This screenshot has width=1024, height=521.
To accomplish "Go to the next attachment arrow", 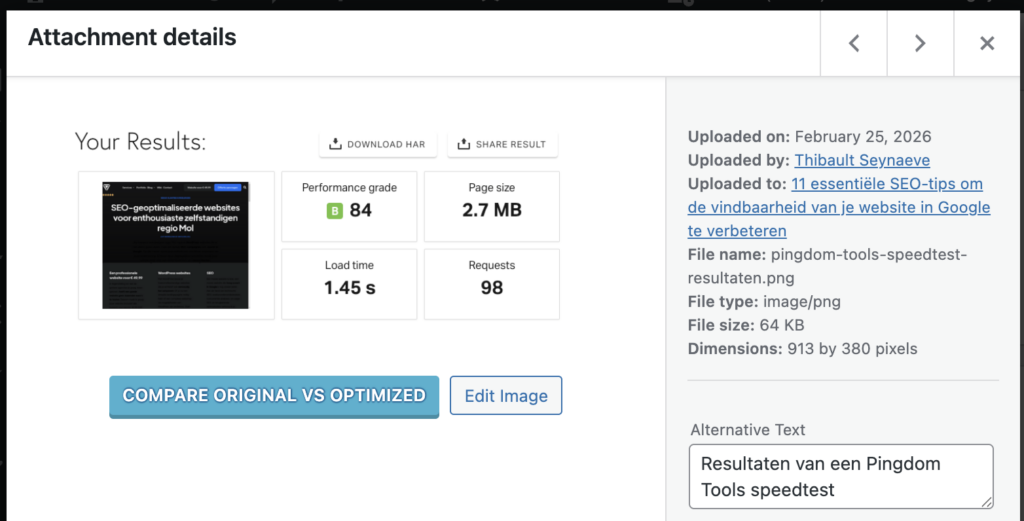I will click(x=920, y=43).
